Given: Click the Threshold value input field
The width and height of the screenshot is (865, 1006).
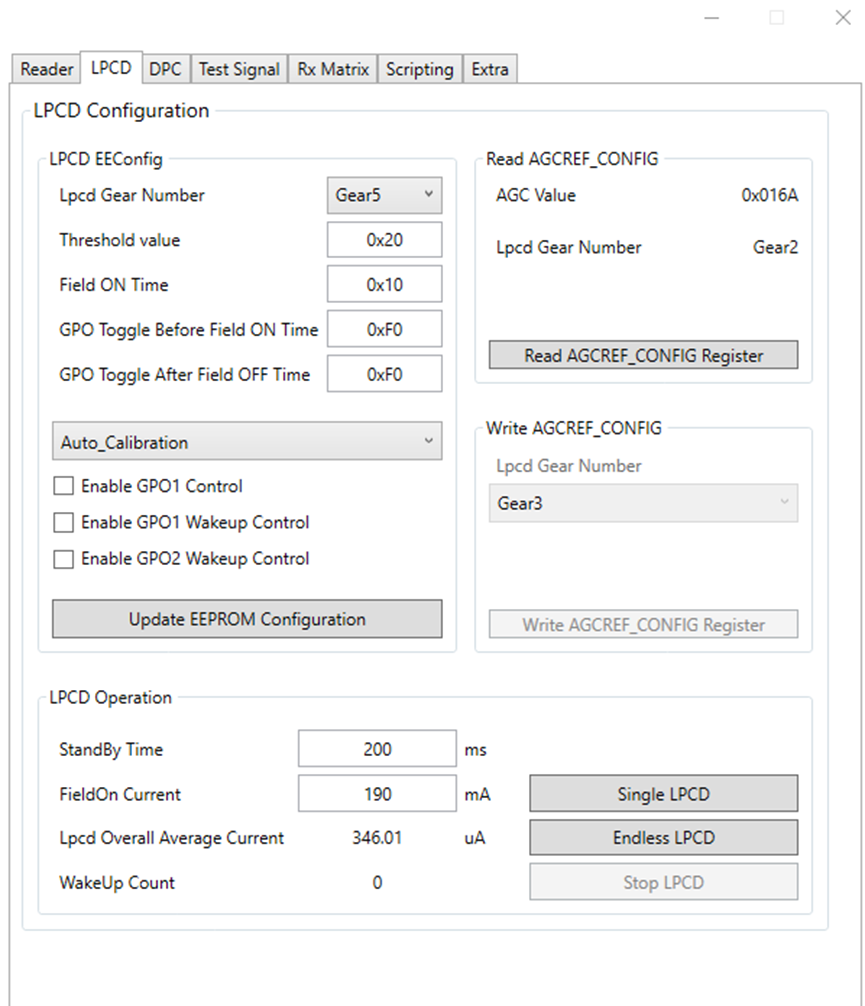Looking at the screenshot, I should [384, 239].
